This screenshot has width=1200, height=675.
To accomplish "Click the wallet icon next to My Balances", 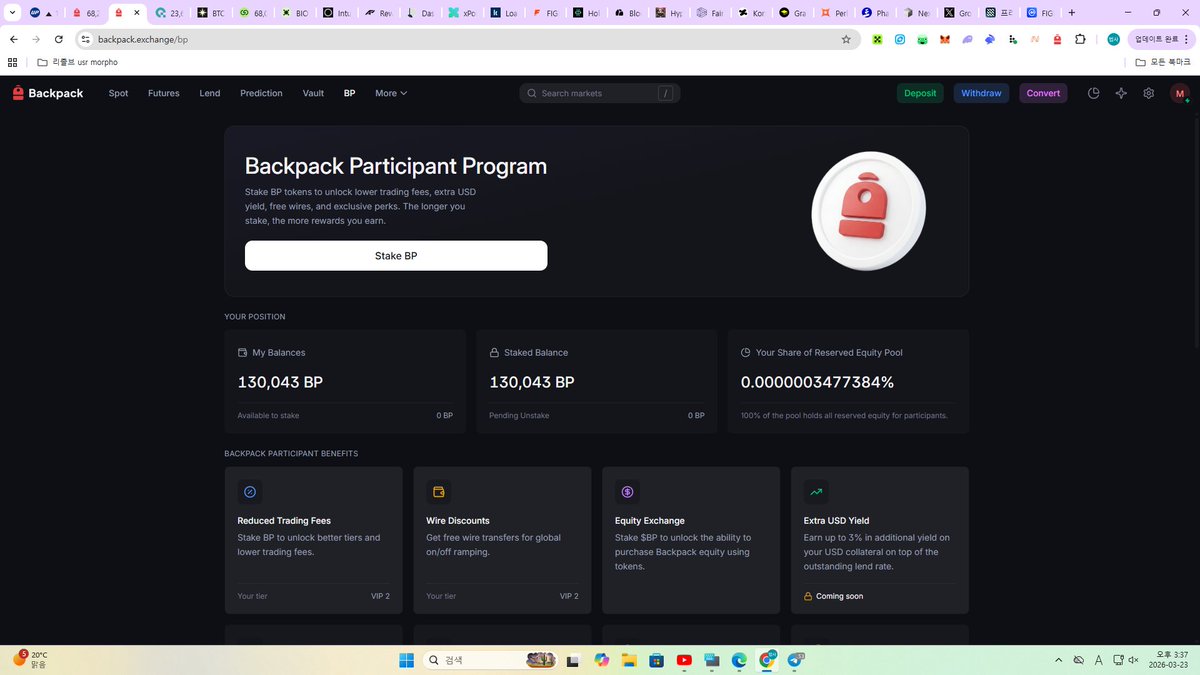I will coord(242,353).
